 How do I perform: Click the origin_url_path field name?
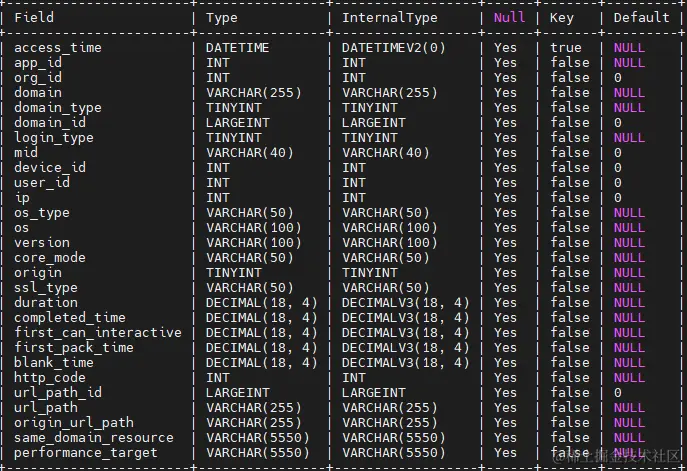click(x=74, y=422)
